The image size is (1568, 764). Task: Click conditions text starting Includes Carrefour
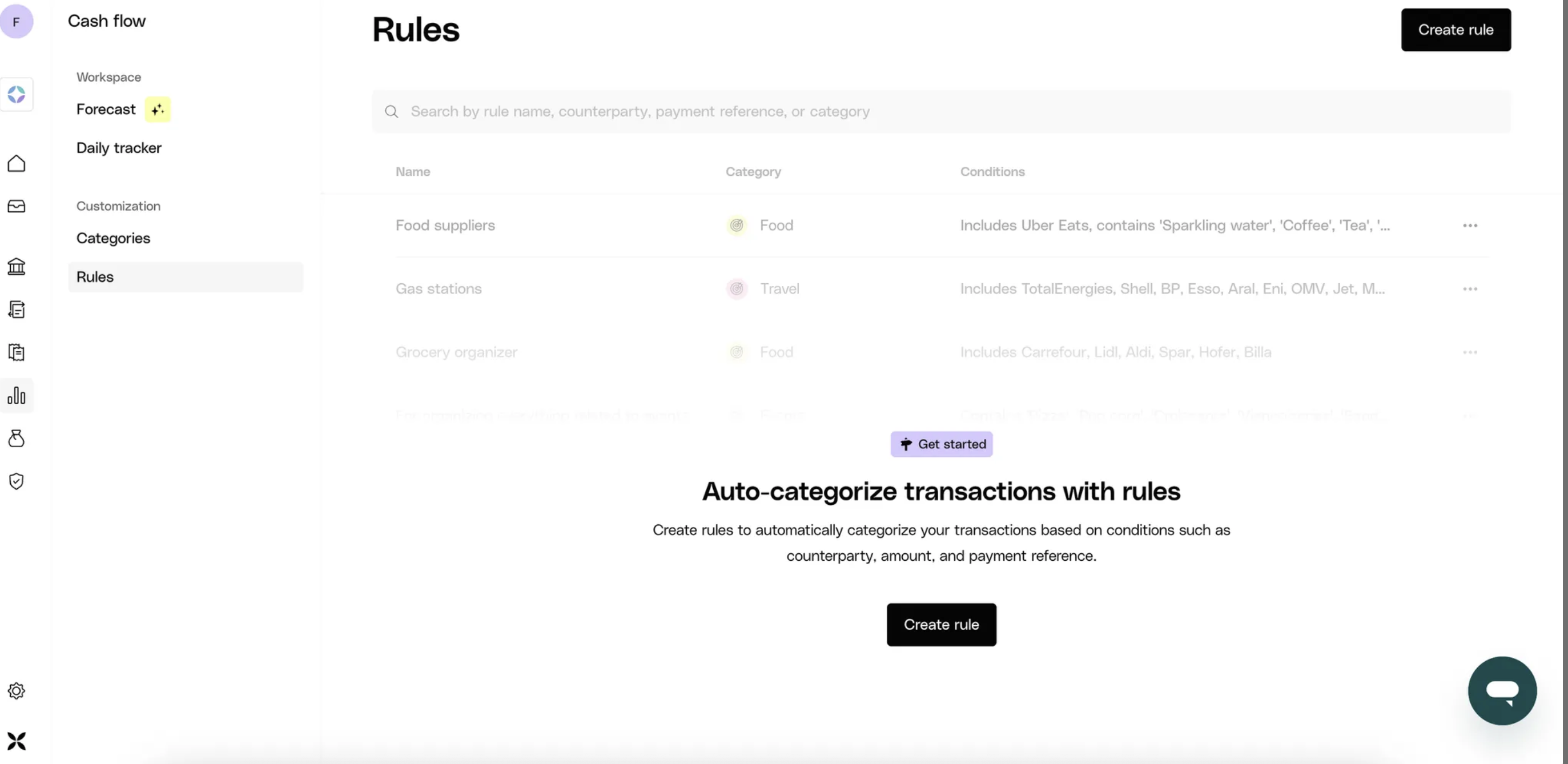[x=1116, y=352]
